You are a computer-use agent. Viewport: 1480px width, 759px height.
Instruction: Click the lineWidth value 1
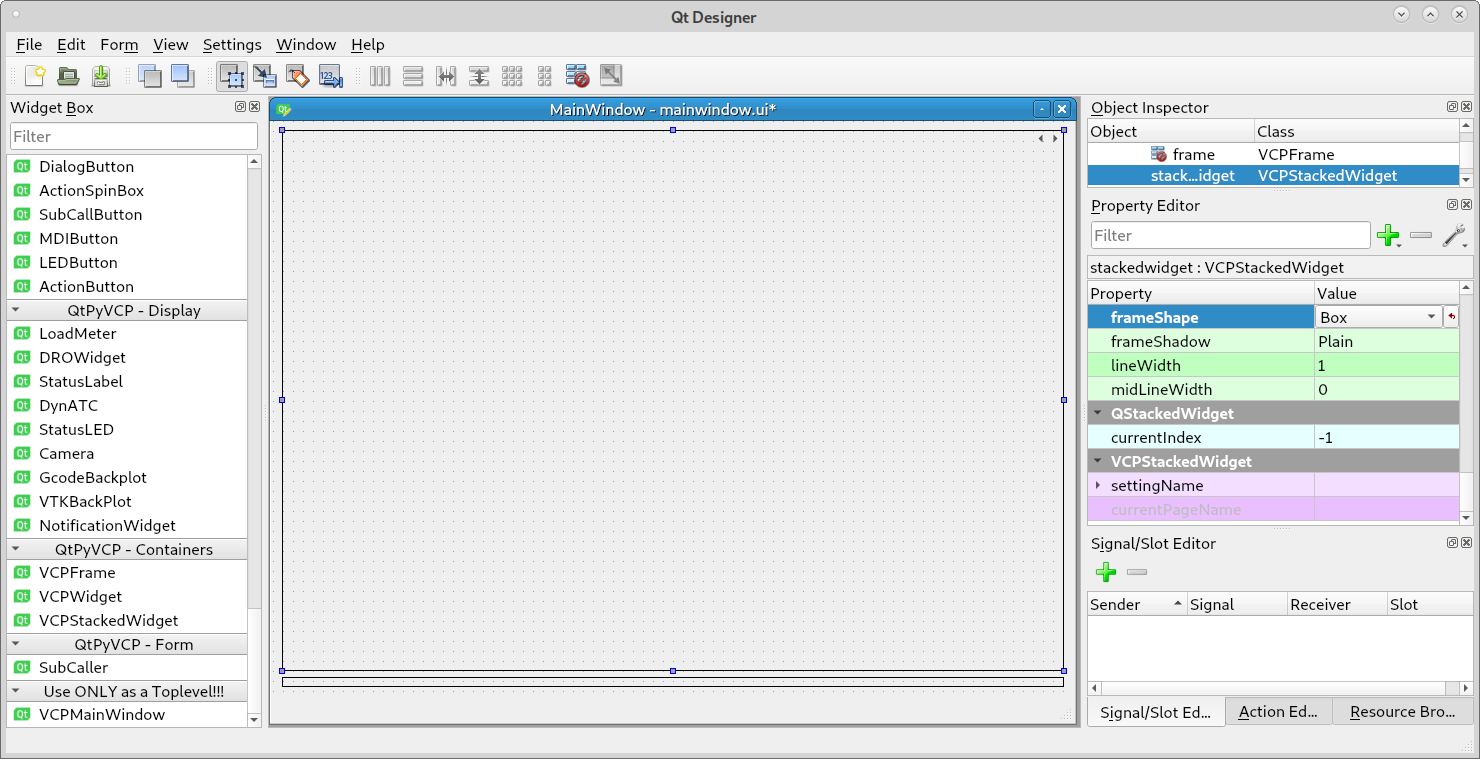[1387, 365]
